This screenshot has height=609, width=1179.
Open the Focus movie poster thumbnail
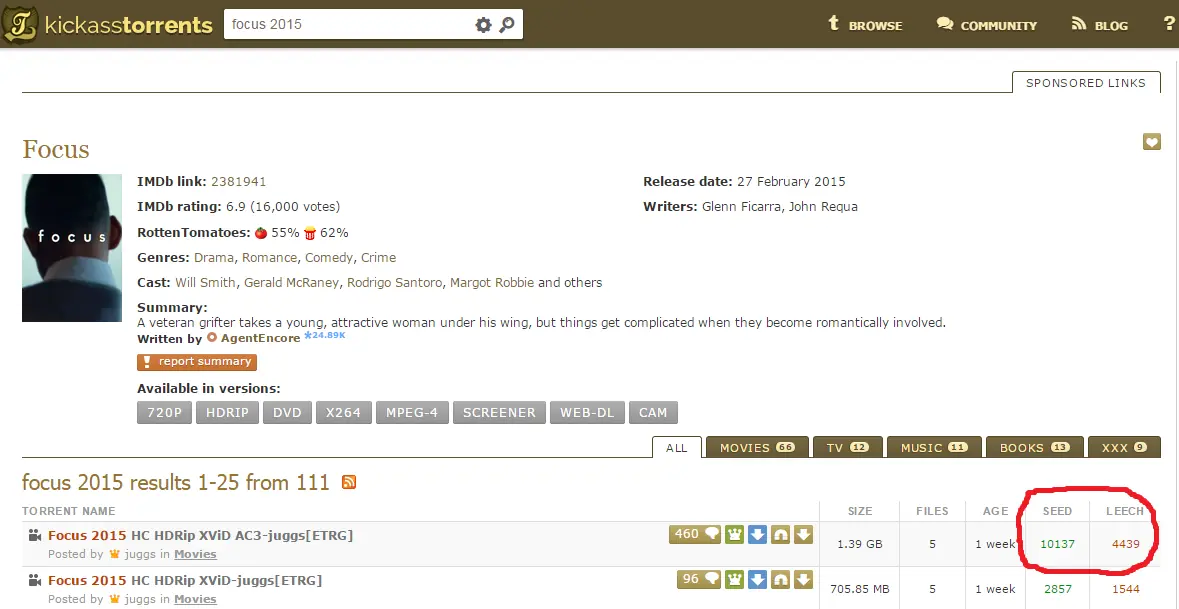71,248
